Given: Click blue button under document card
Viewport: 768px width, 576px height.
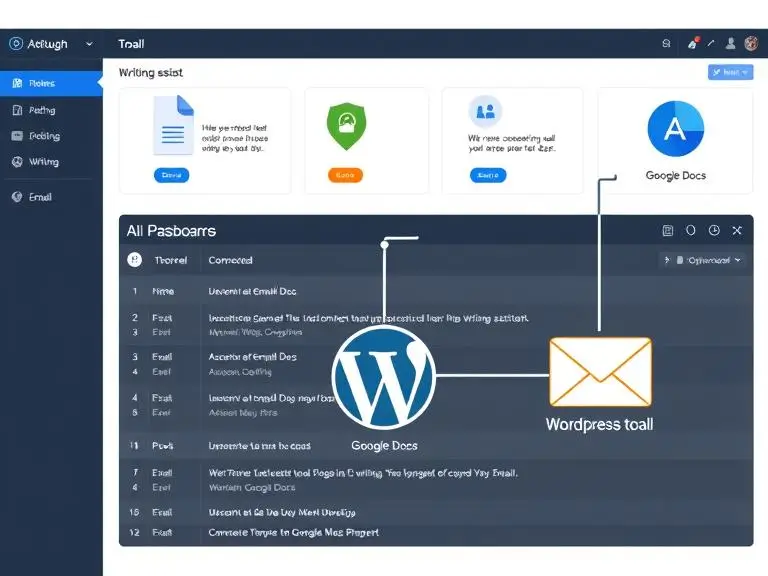Looking at the screenshot, I should (x=171, y=175).
